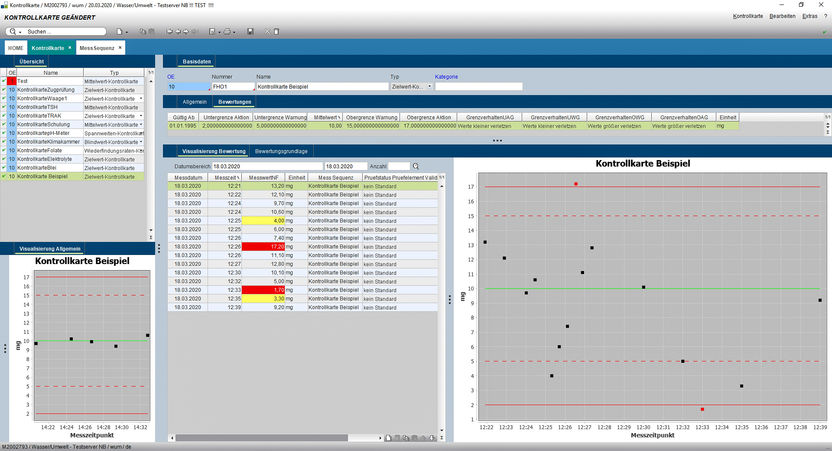Click the yellow 4,00 measurement cell
832x451 pixels.
[x=263, y=221]
